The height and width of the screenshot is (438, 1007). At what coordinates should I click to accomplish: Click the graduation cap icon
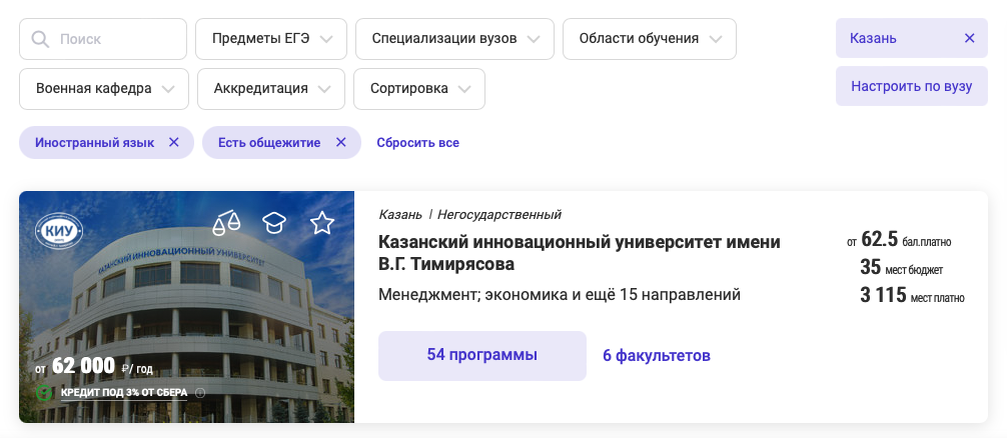click(x=274, y=223)
